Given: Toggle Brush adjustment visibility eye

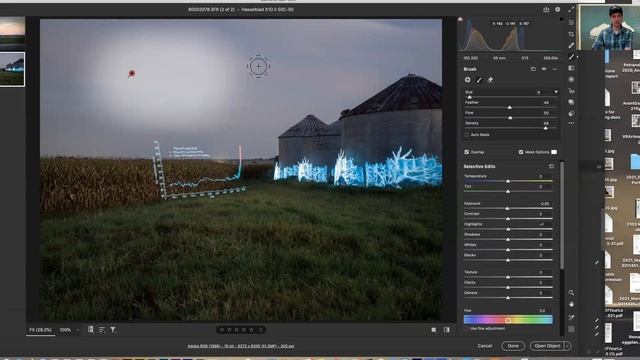Looking at the screenshot, I should [x=544, y=69].
